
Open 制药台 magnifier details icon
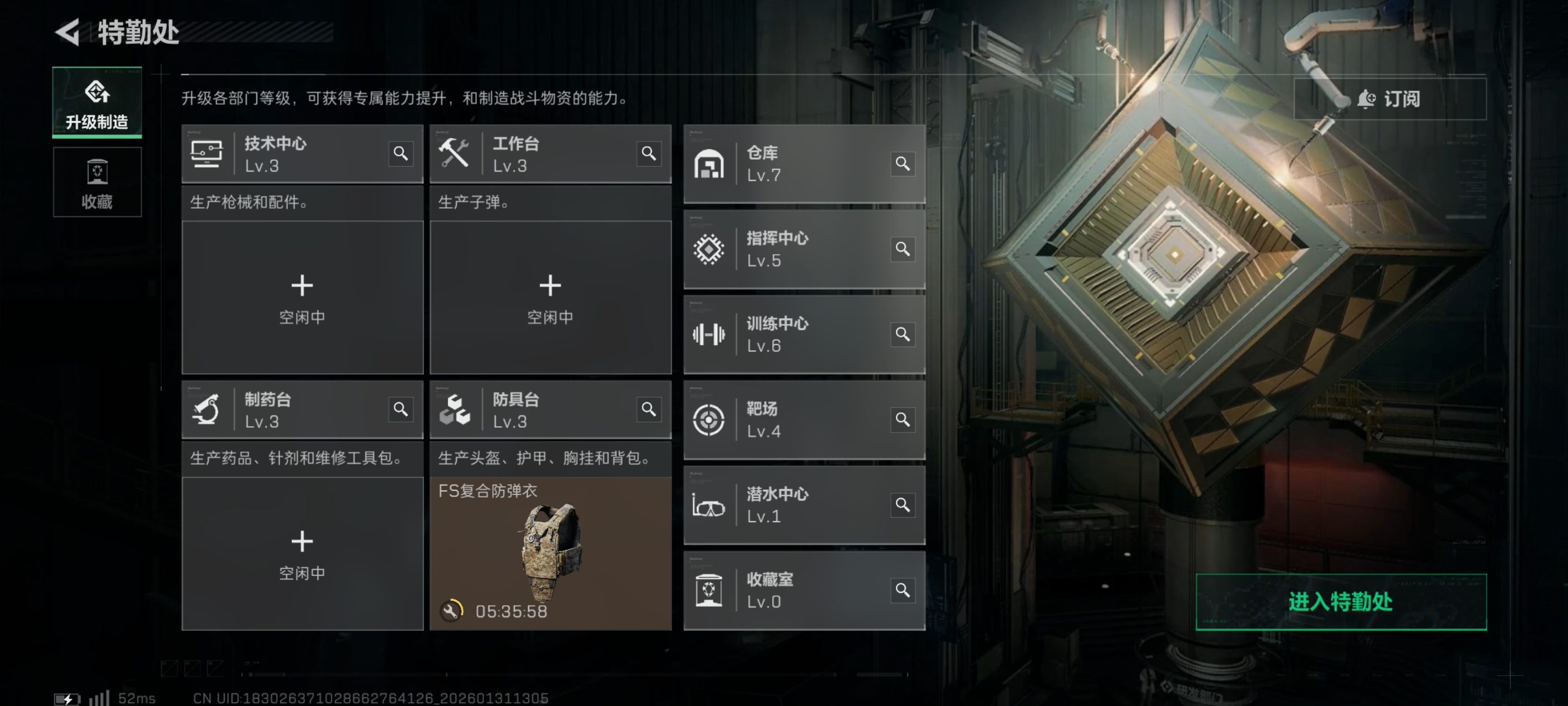pyautogui.click(x=400, y=410)
